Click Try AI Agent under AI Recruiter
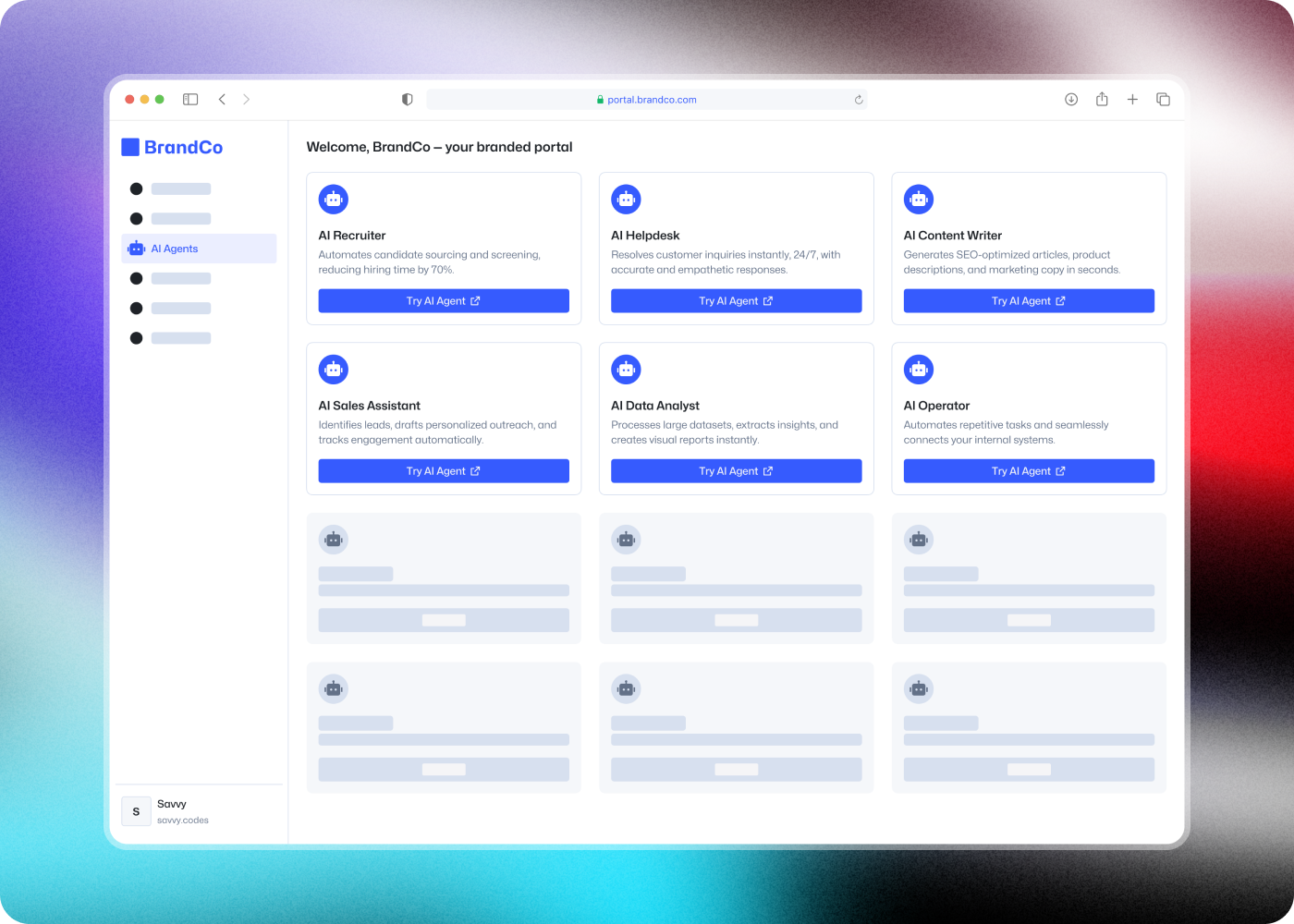This screenshot has height=924, width=1294. (x=444, y=300)
